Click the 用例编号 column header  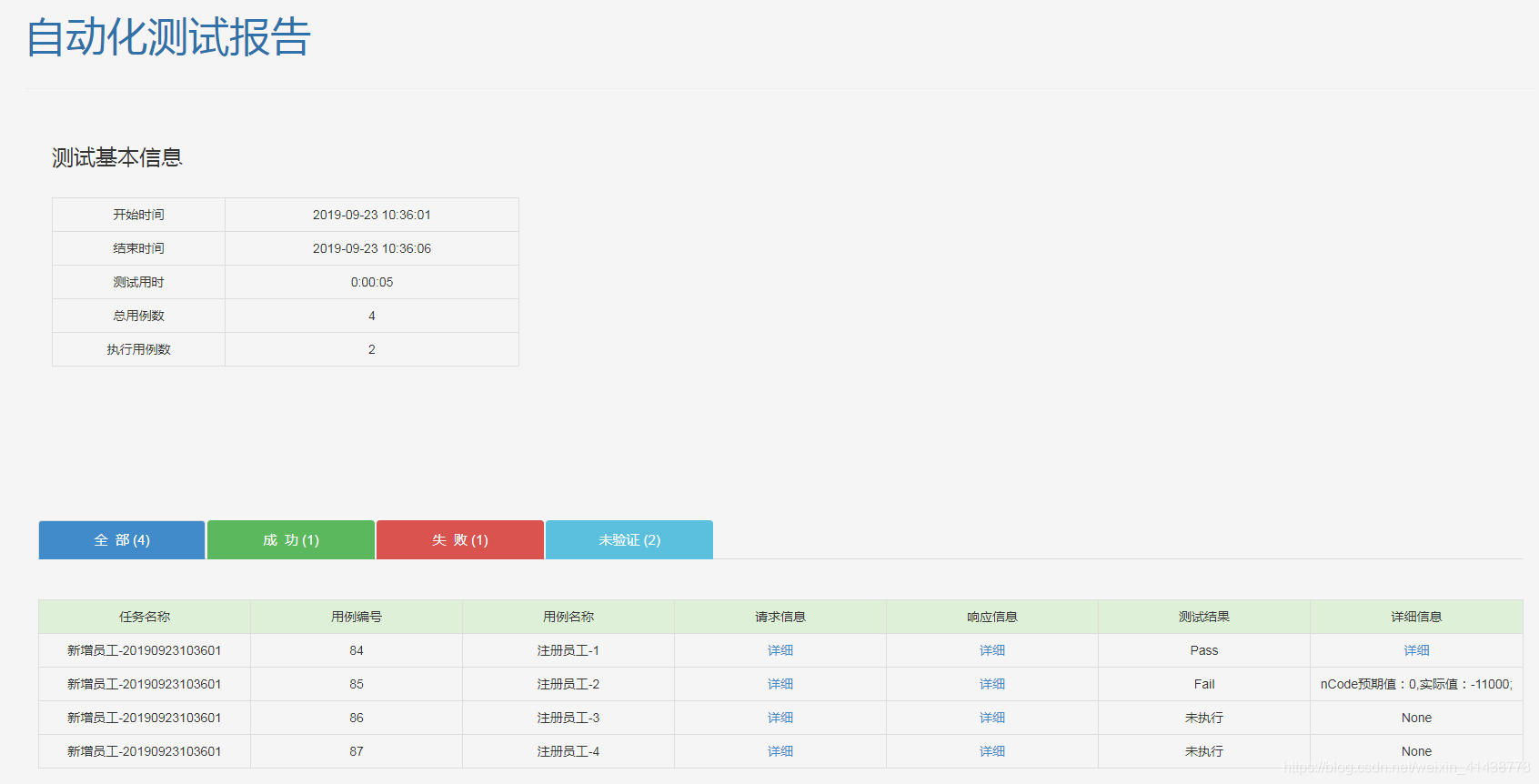(x=357, y=617)
